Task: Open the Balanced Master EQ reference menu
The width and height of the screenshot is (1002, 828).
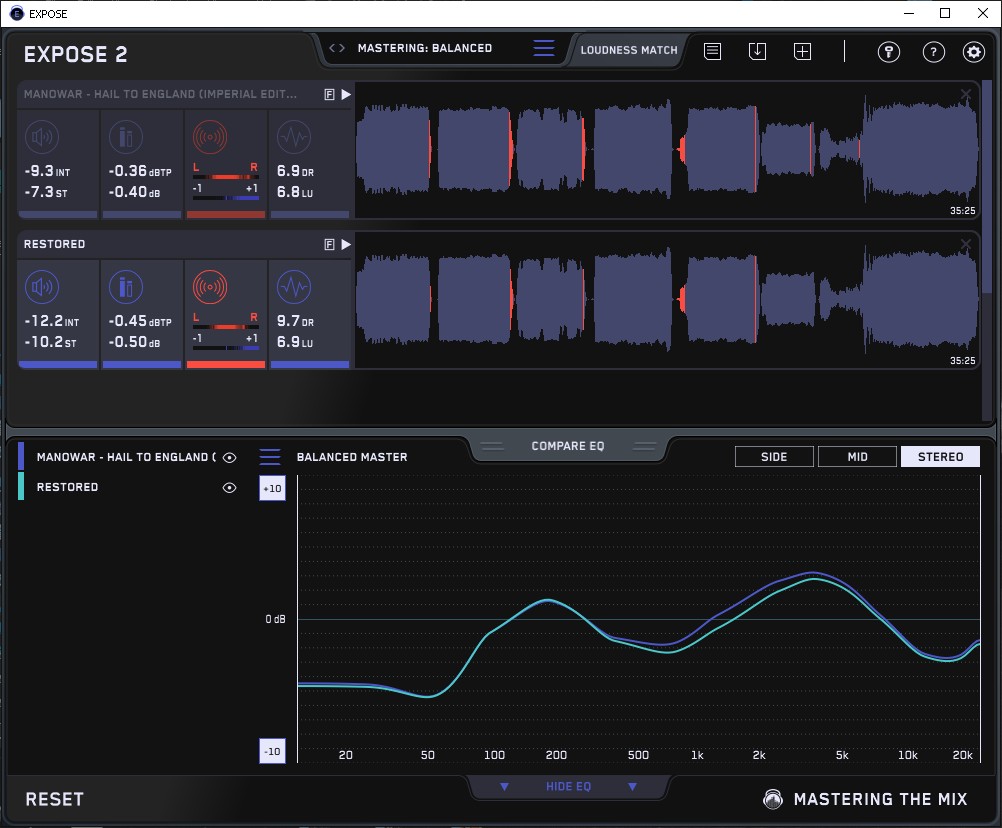Action: (270, 457)
